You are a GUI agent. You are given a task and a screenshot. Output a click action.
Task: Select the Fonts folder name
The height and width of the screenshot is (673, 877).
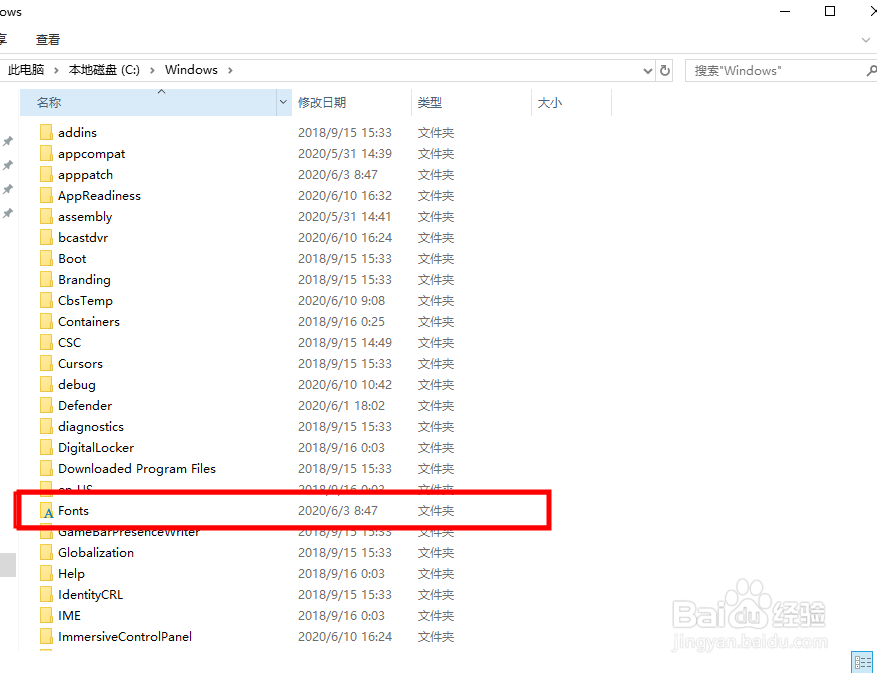[x=73, y=510]
